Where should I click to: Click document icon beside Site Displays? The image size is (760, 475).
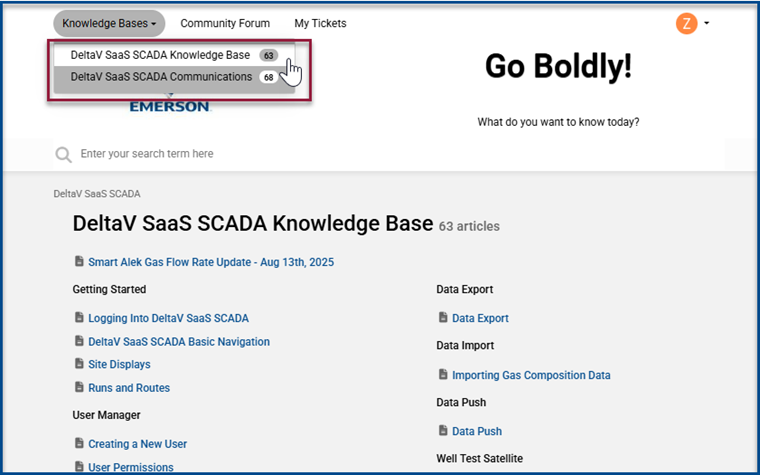pyautogui.click(x=80, y=364)
